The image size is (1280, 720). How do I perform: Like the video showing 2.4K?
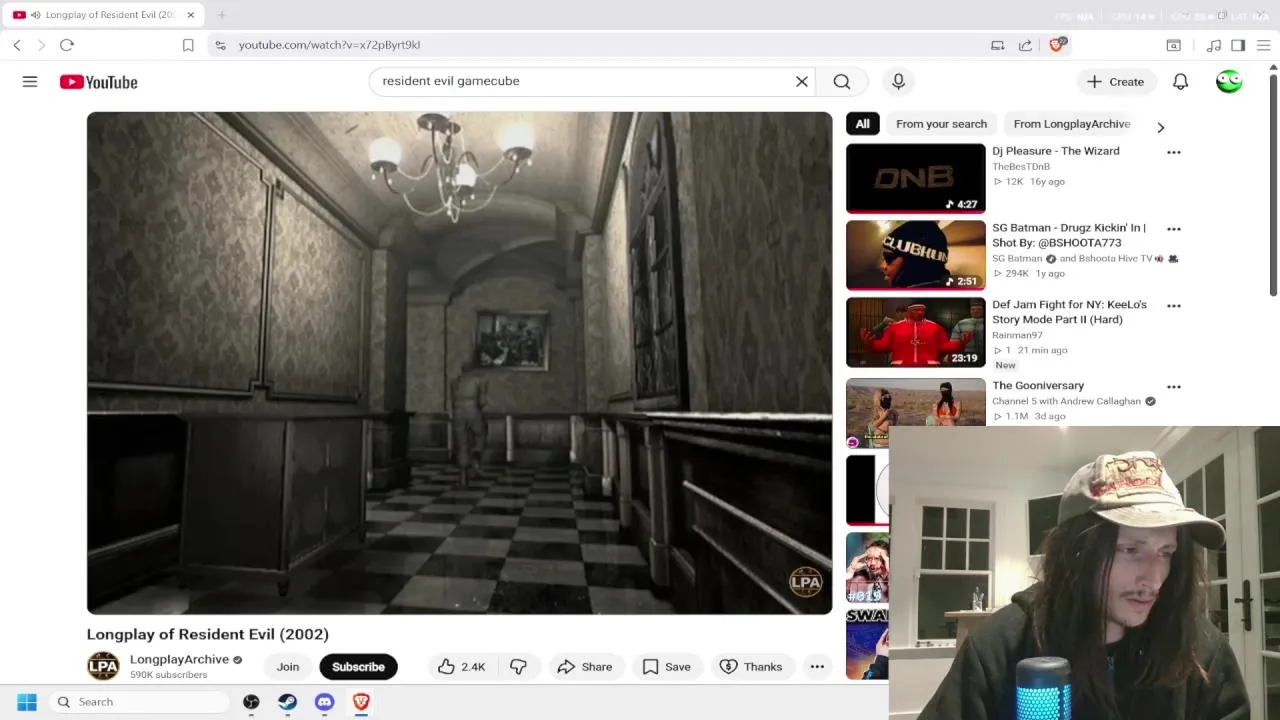[461, 667]
